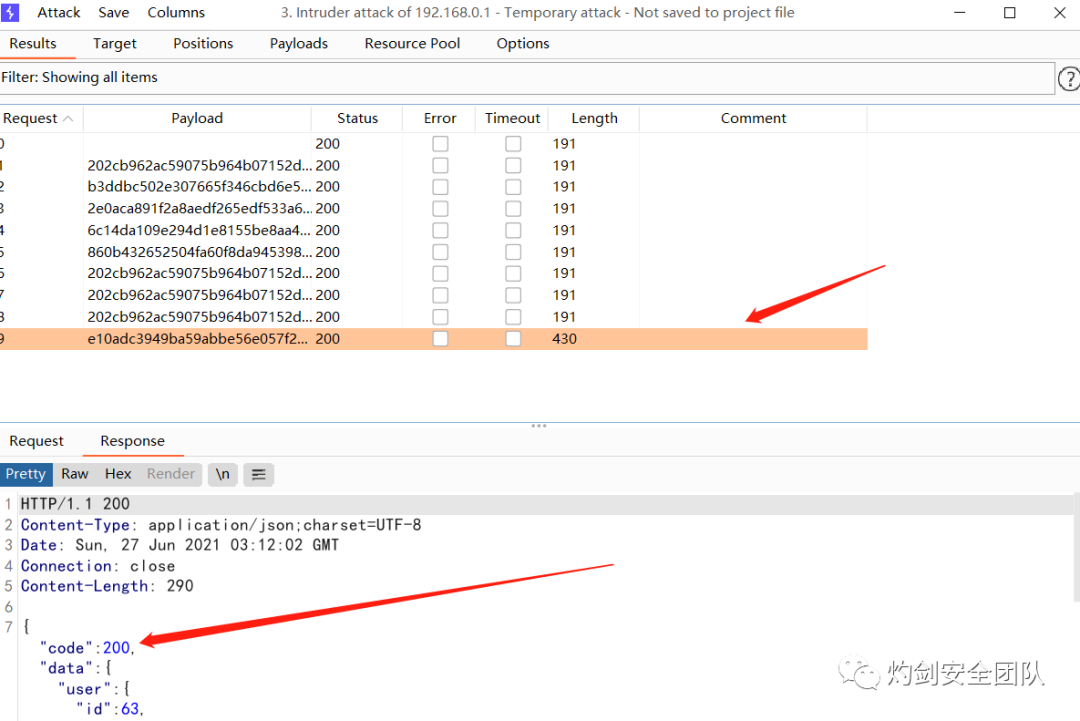Viewport: 1080px width, 721px height.
Task: Click the Burp Intruder lightning logo icon
Action: 10,12
